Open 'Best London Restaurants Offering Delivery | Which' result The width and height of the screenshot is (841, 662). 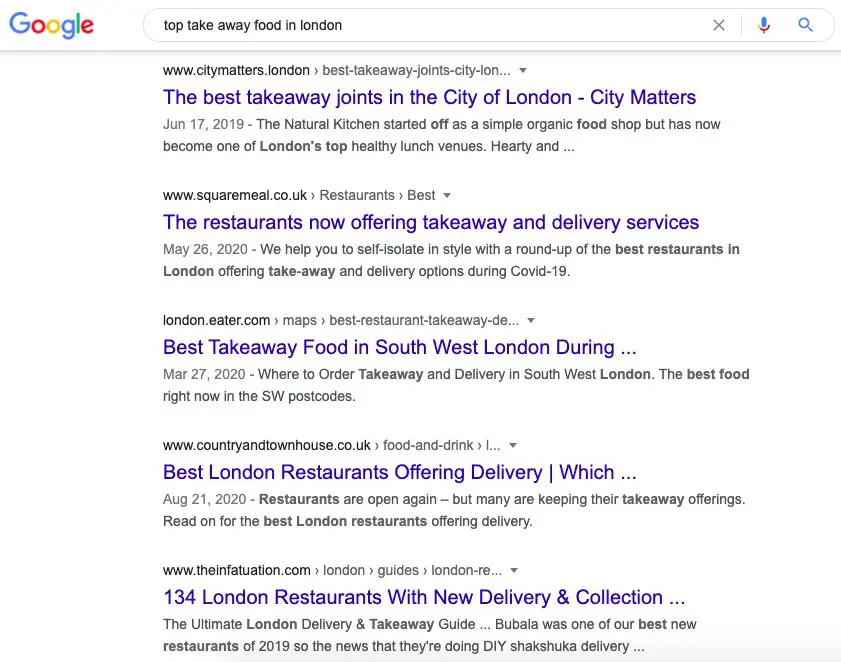click(x=400, y=473)
